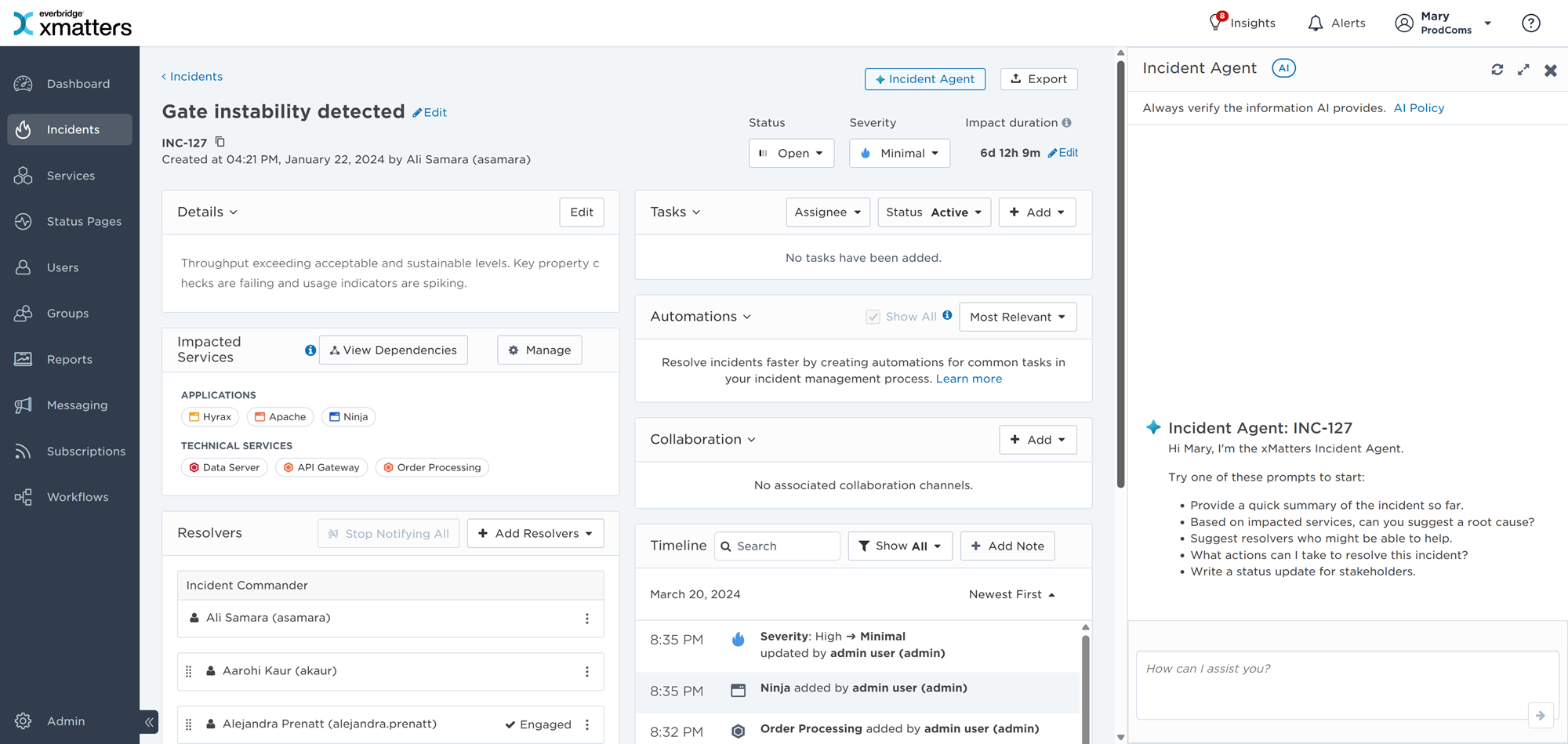This screenshot has height=744, width=1568.
Task: Open options menu for Aarohi Kaur
Action: pos(586,672)
